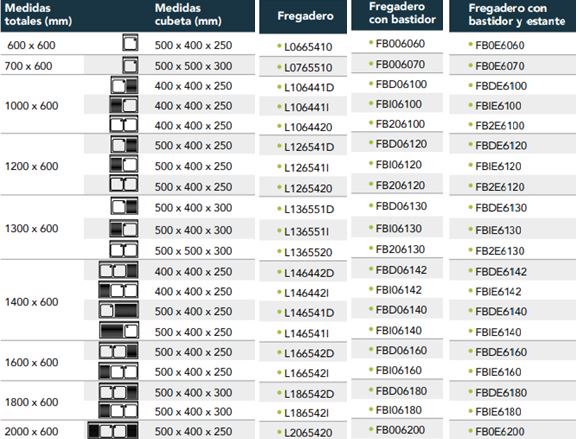Click reference code L0665410
Viewport: 580px width, 439px height.
click(x=308, y=47)
